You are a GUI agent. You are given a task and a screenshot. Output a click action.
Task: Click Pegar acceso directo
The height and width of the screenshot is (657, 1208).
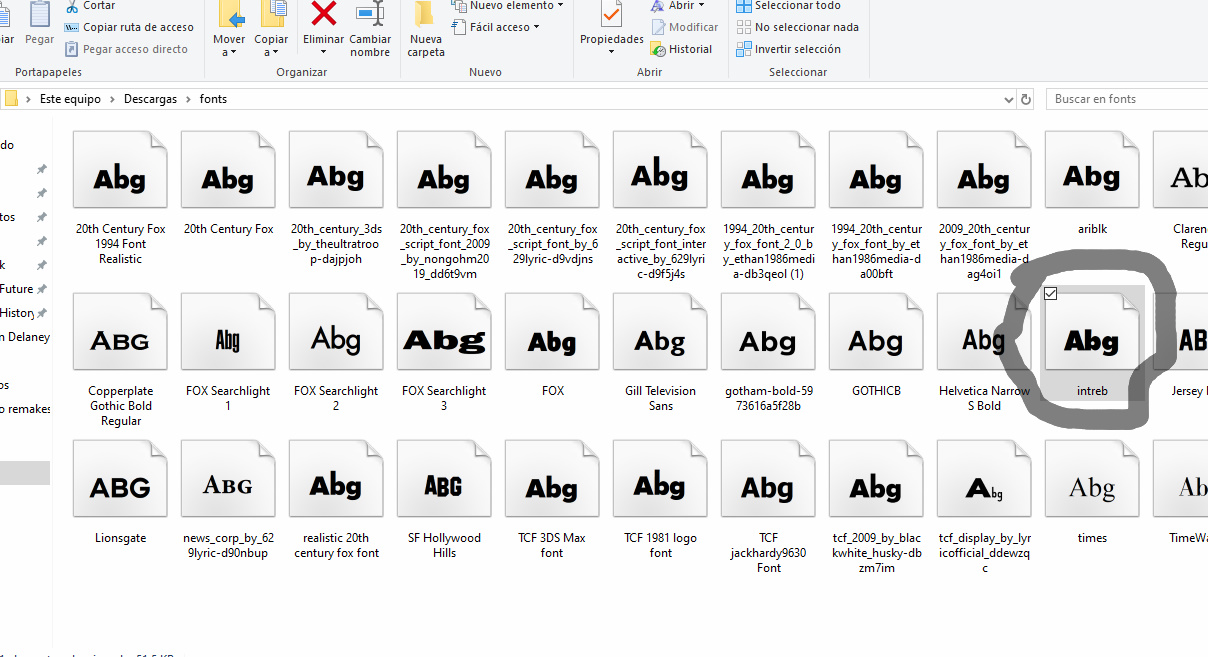126,49
